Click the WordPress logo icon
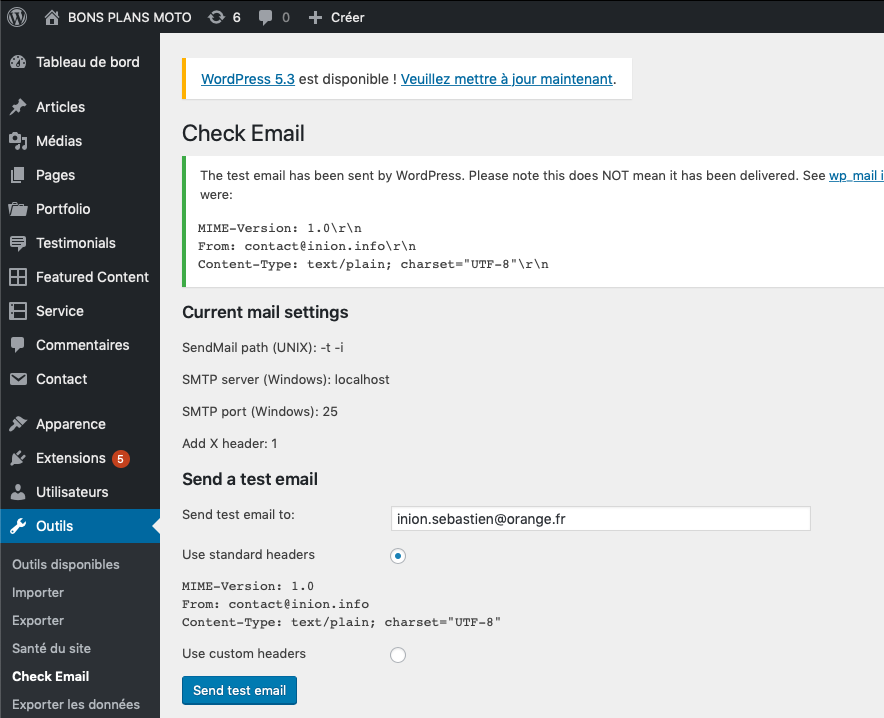Screen dimensions: 884x718 [17, 17]
